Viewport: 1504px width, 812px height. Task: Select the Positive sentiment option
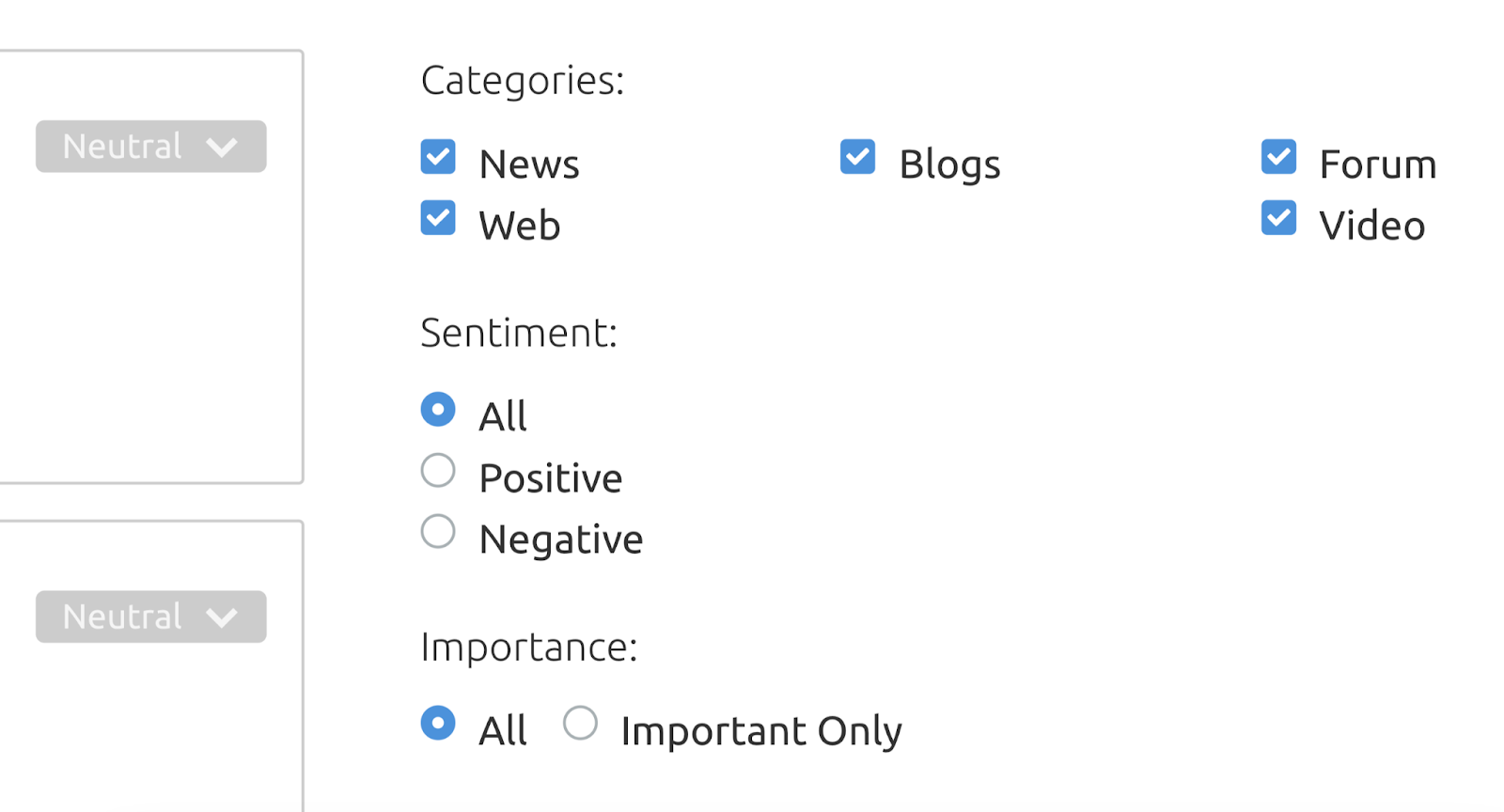(x=438, y=470)
